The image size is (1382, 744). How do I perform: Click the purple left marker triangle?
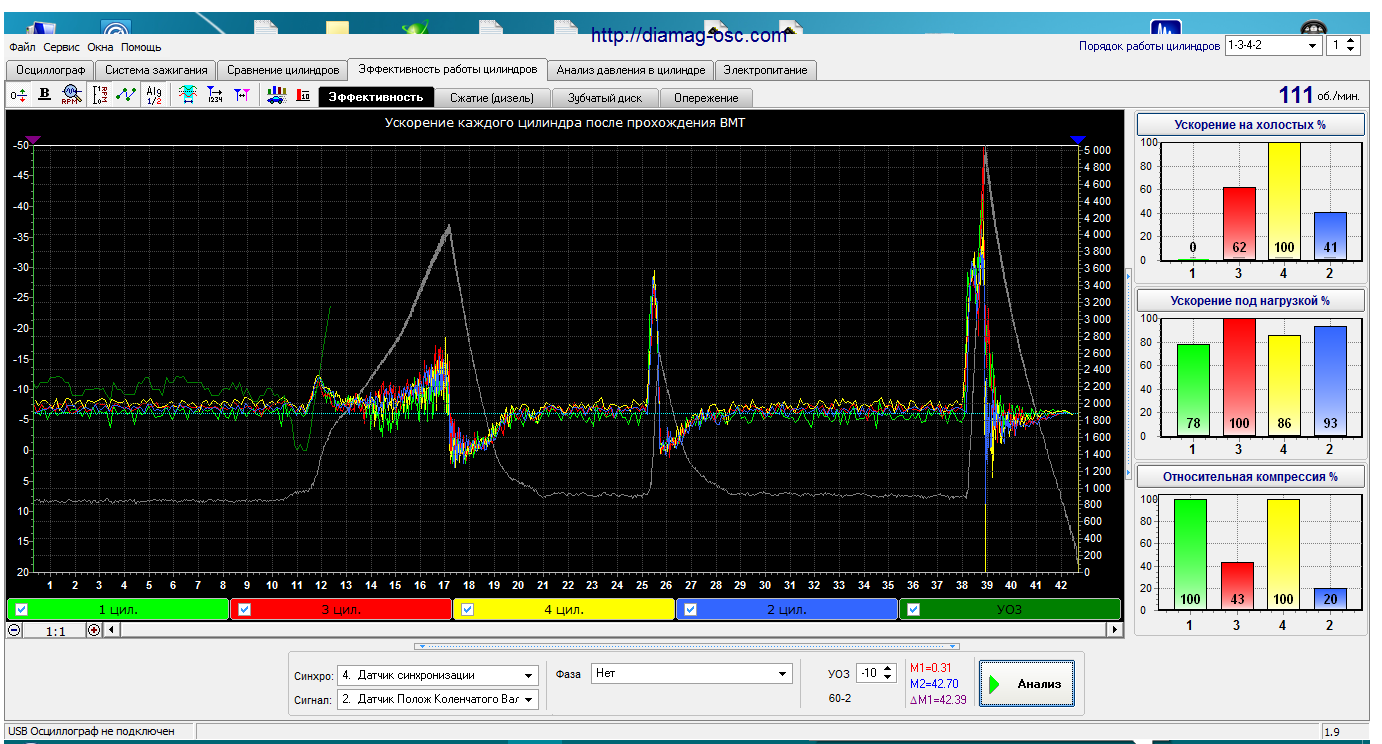click(x=33, y=139)
